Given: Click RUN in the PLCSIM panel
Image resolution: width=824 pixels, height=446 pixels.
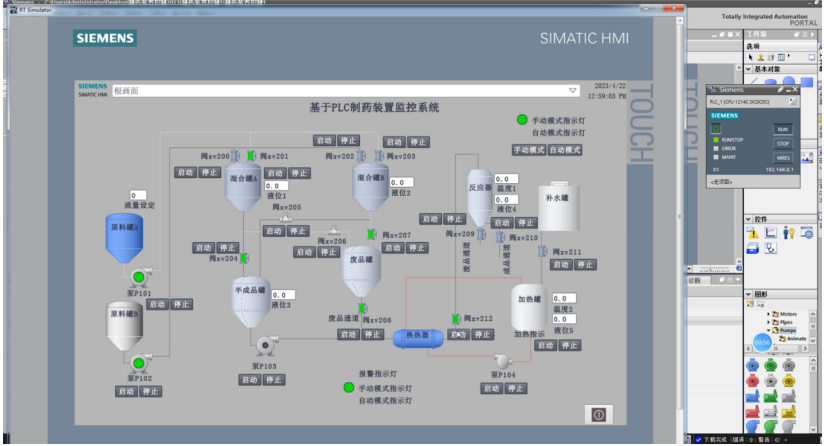Looking at the screenshot, I should 783,129.
